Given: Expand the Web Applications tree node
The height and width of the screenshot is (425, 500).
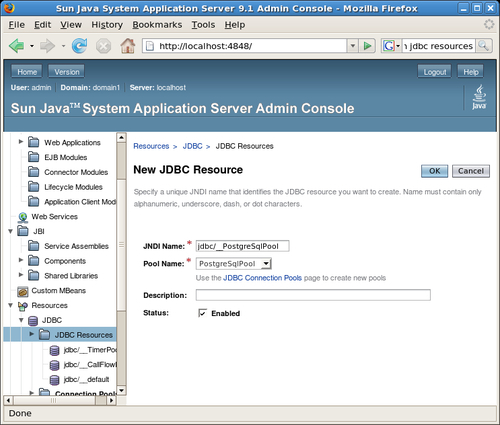Looking at the screenshot, I should (21, 142).
